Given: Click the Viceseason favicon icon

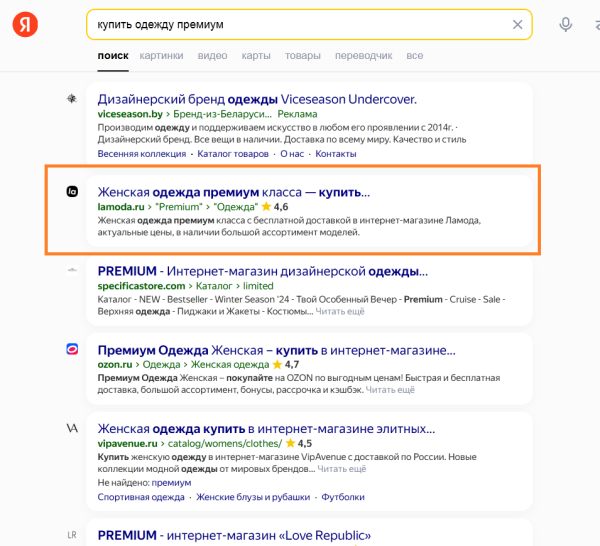Looking at the screenshot, I should 72,99.
